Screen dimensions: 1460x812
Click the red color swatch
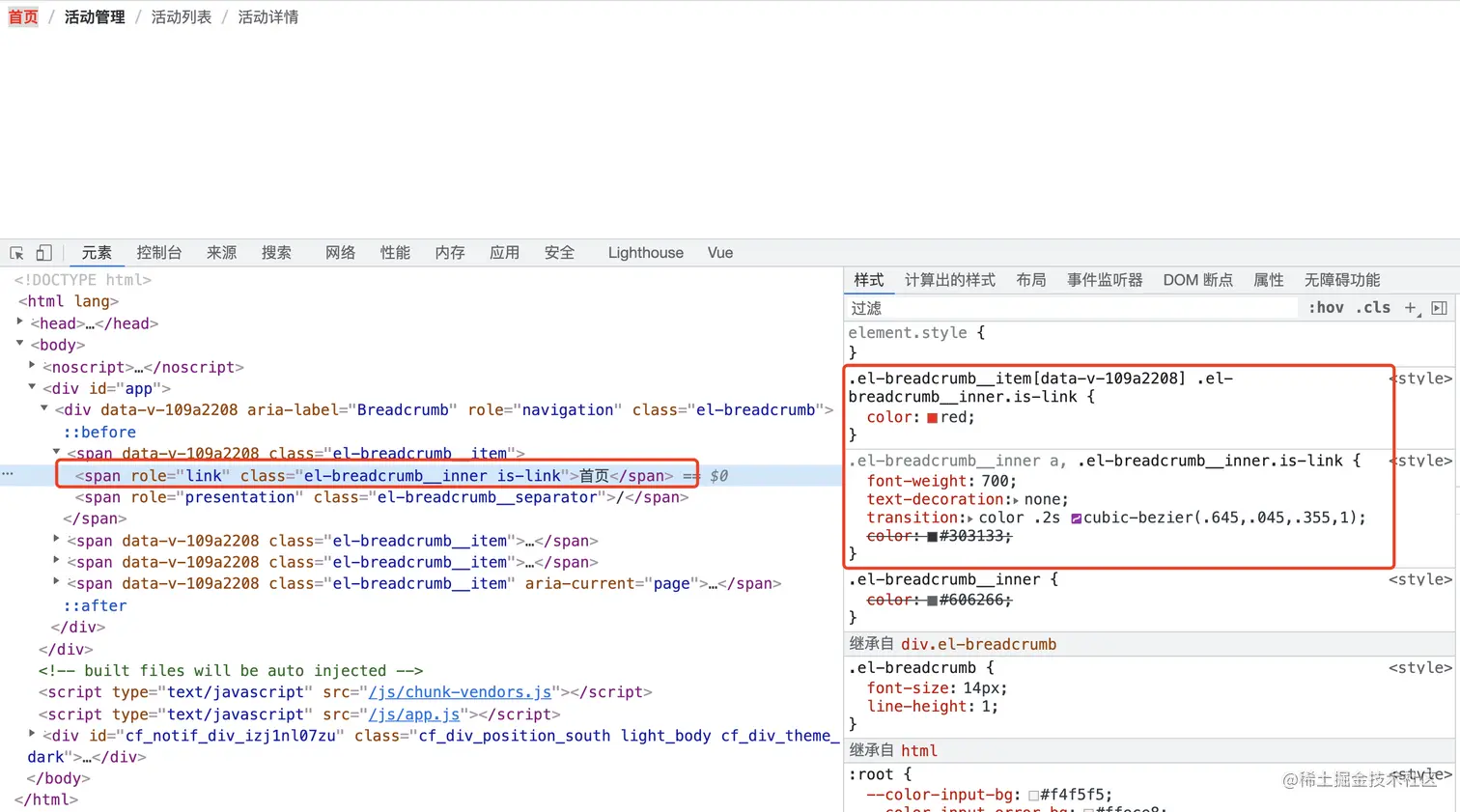coord(932,418)
